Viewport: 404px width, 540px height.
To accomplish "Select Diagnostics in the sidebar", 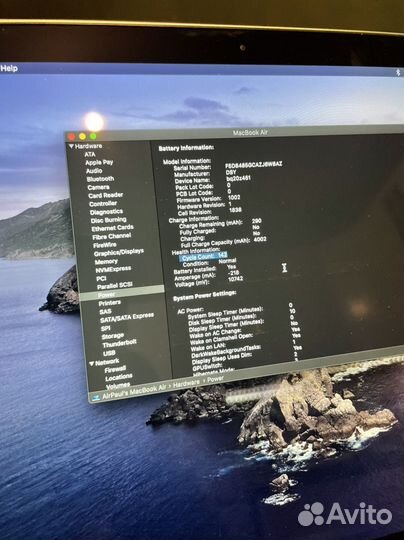I will click(x=106, y=212).
